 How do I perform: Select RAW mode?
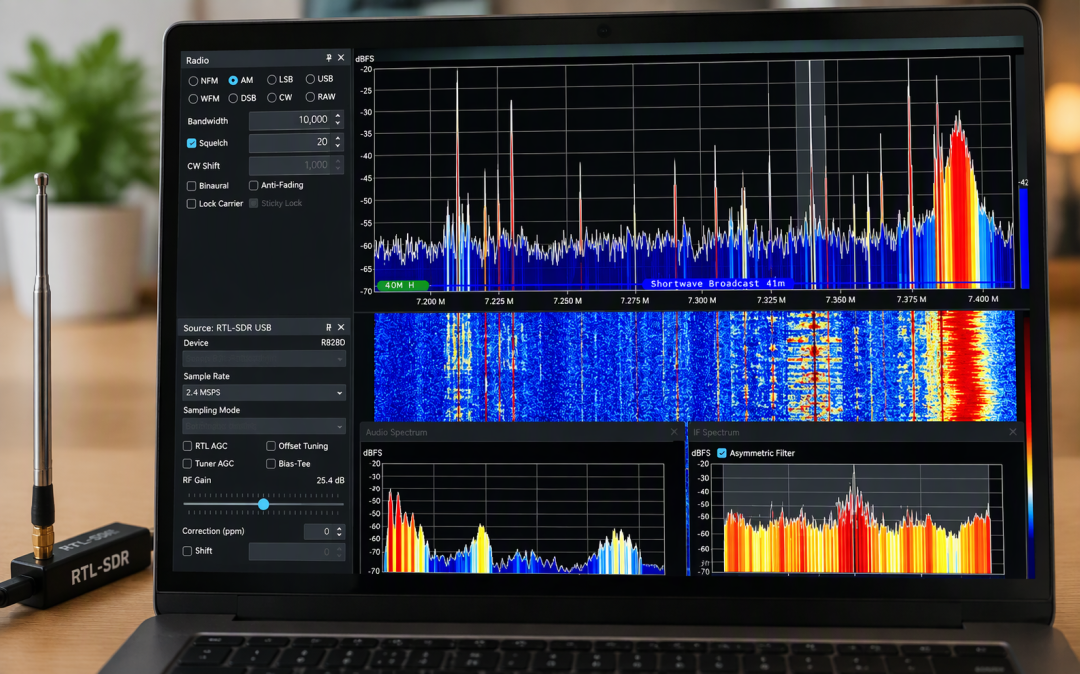(x=311, y=97)
